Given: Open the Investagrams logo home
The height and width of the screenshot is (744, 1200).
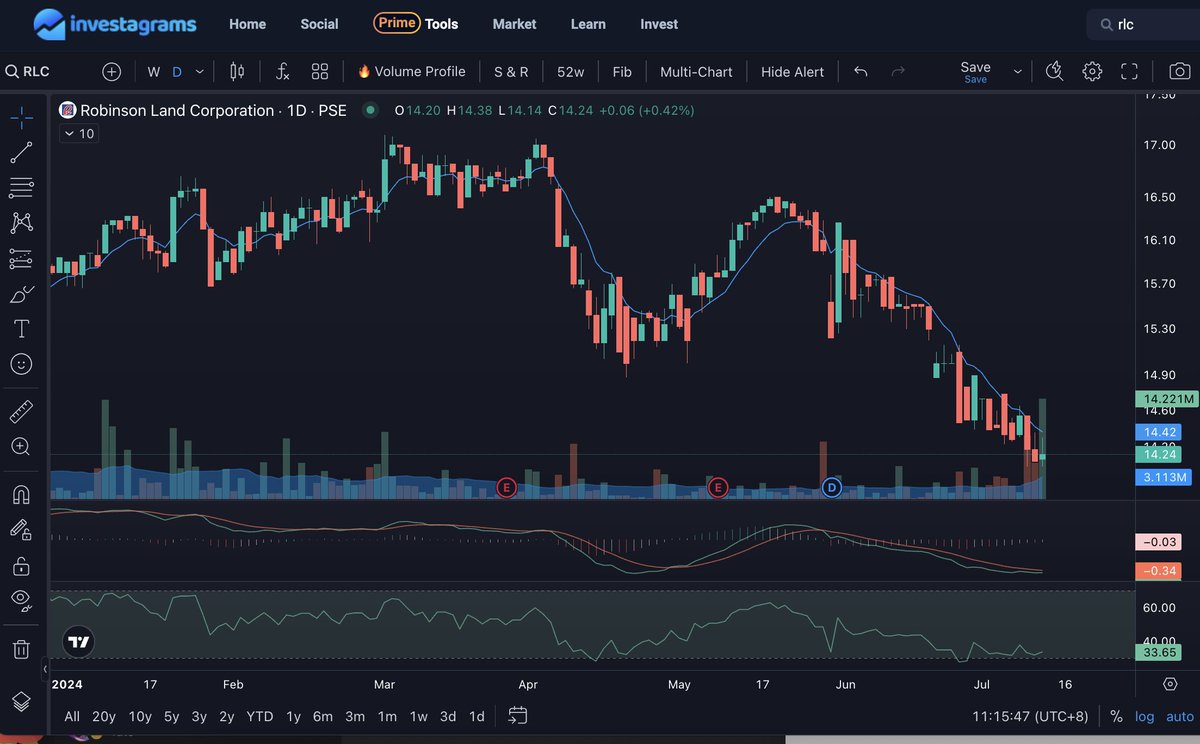Looking at the screenshot, I should 113,23.
